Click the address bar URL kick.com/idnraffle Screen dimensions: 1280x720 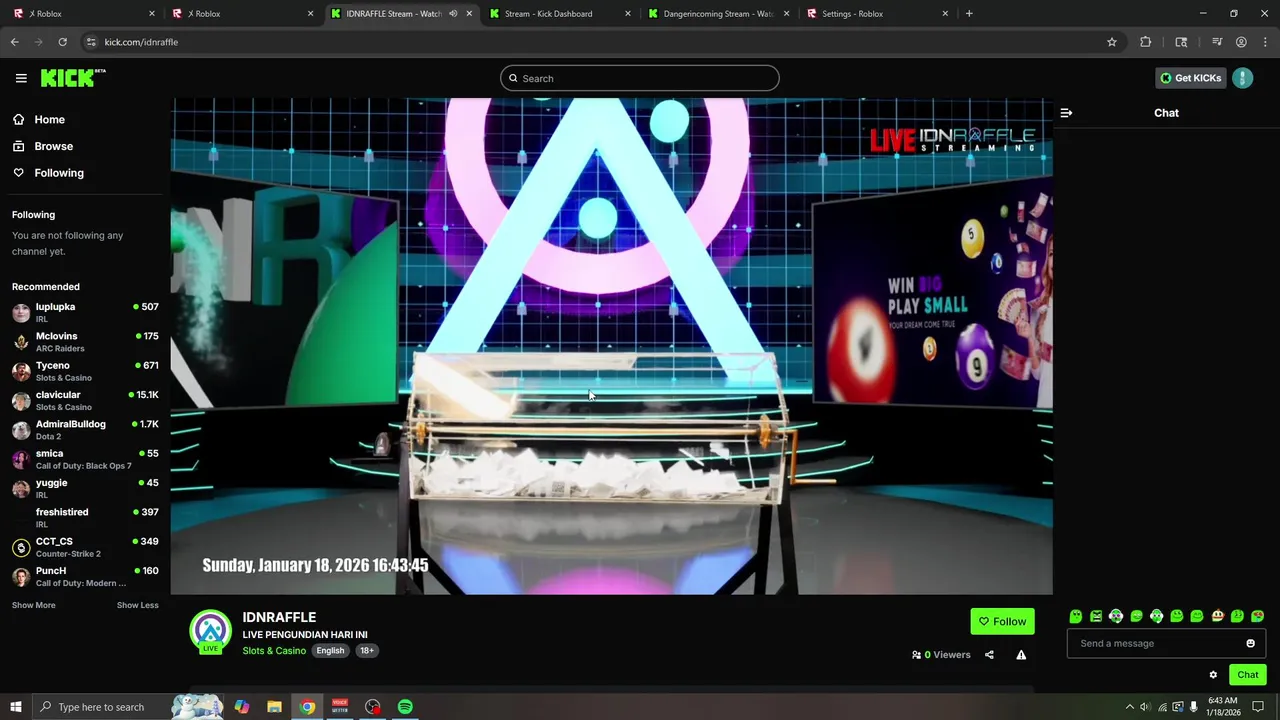click(141, 42)
